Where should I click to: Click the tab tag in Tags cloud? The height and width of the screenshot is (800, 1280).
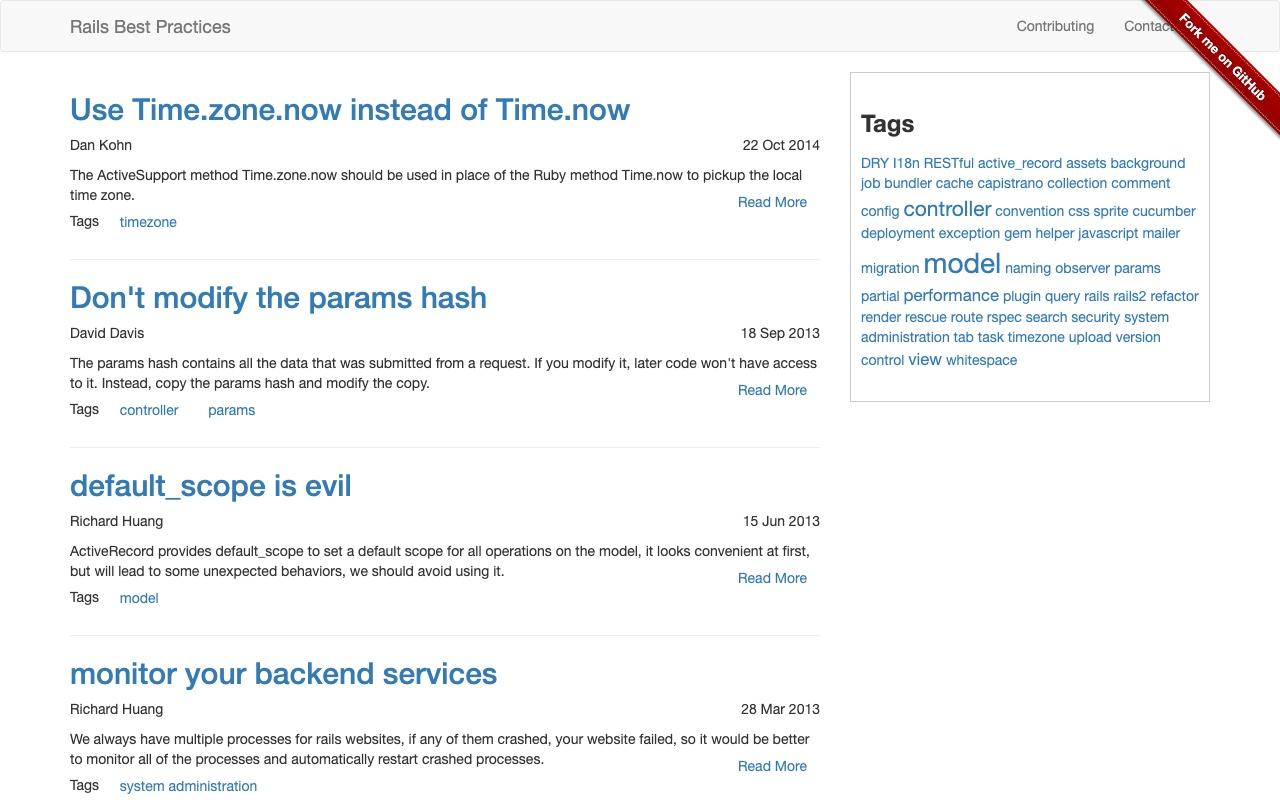click(963, 337)
